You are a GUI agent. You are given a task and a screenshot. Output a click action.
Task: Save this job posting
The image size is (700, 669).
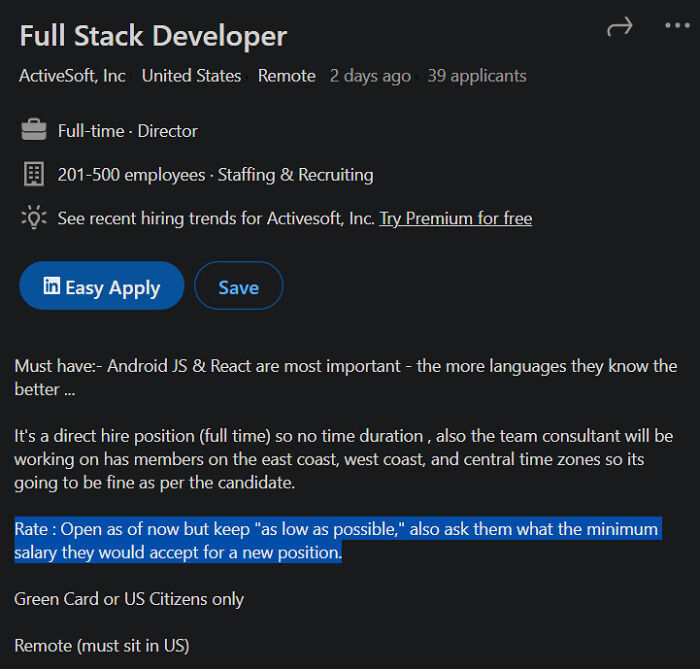238,287
